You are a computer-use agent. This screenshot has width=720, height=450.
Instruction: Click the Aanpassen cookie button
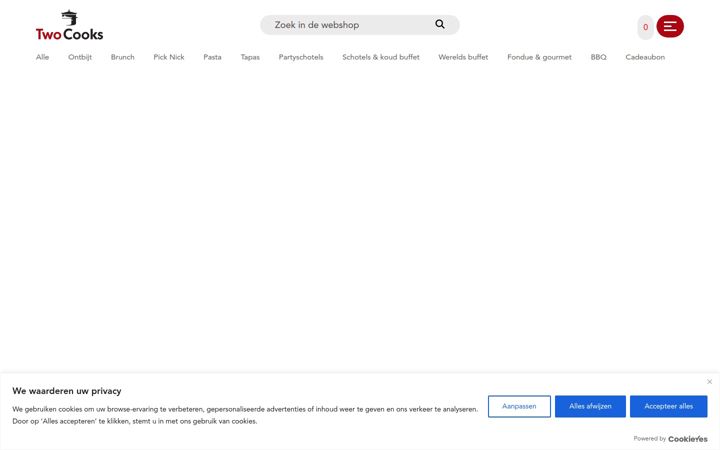519,406
